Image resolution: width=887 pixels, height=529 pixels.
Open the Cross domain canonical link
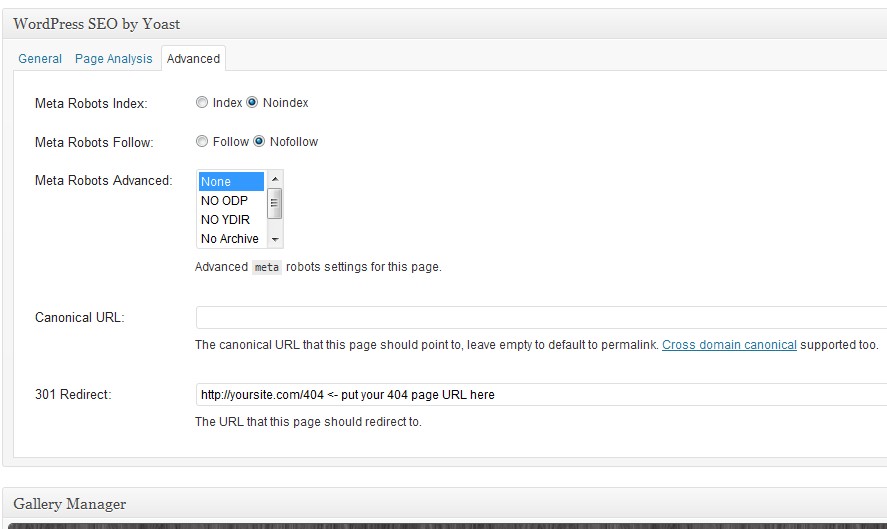729,345
